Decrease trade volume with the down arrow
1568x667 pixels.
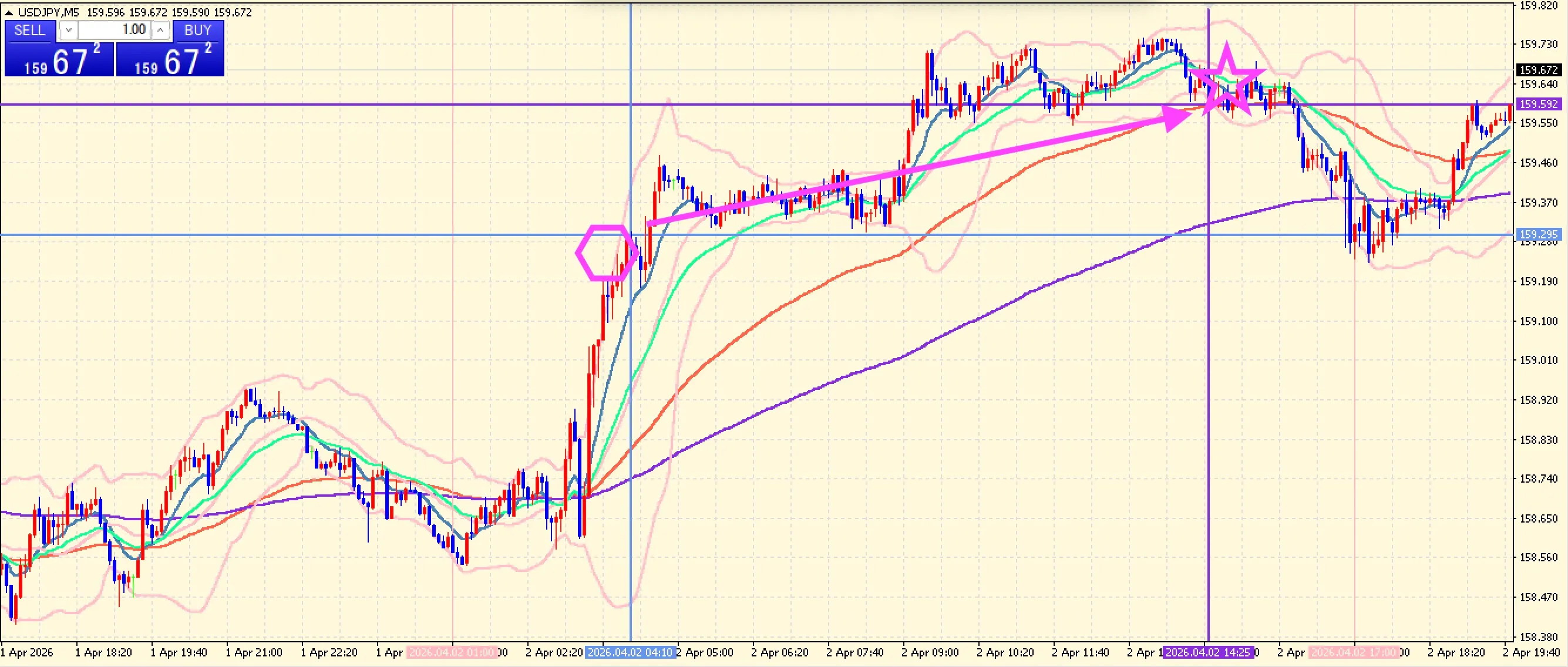tap(68, 30)
